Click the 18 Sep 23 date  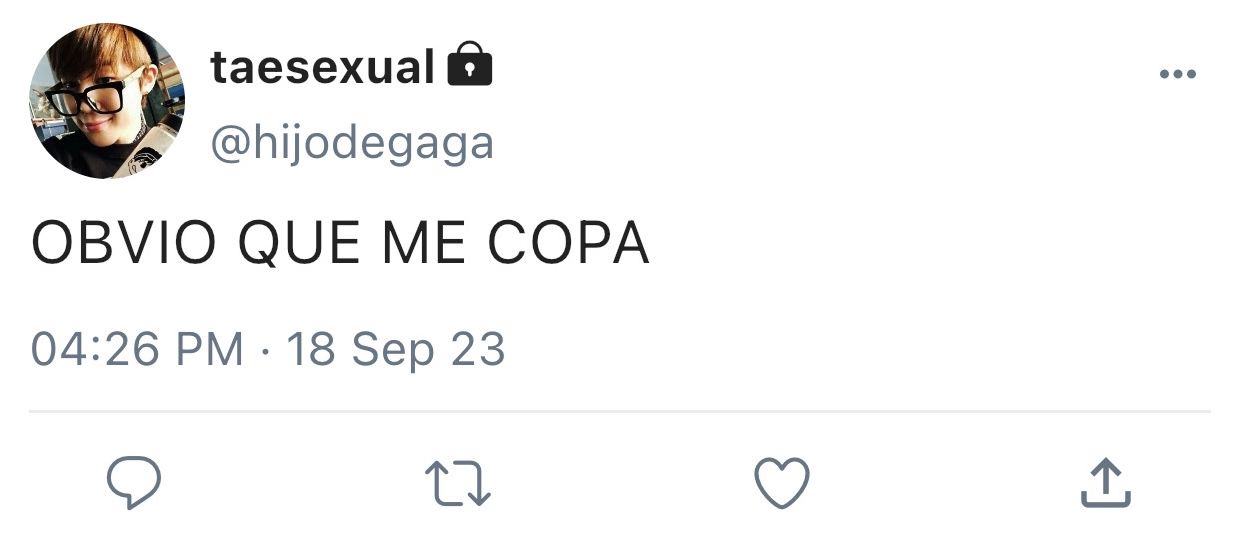[x=396, y=350]
